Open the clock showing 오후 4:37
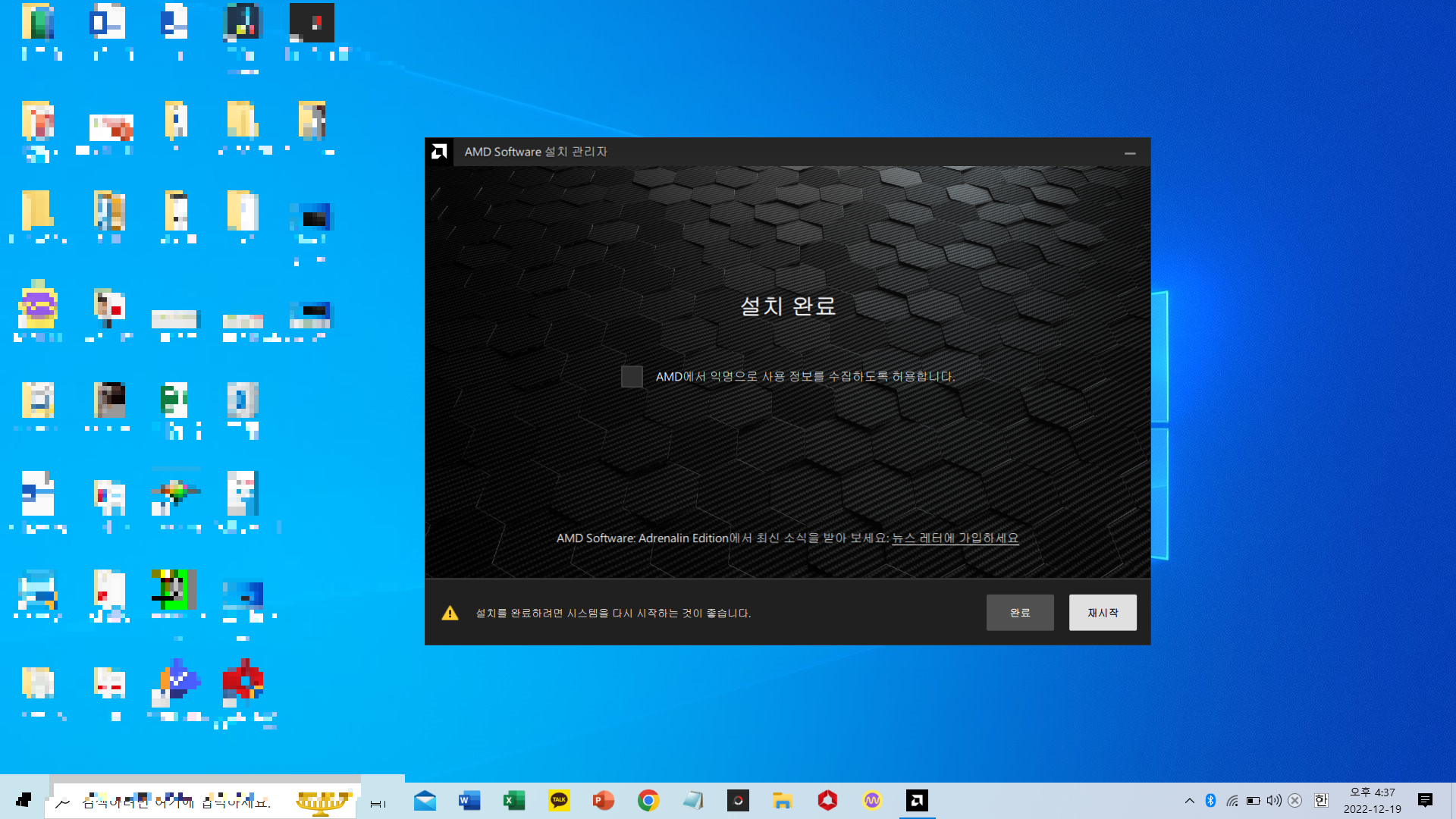Image resolution: width=1456 pixels, height=819 pixels. tap(1373, 801)
